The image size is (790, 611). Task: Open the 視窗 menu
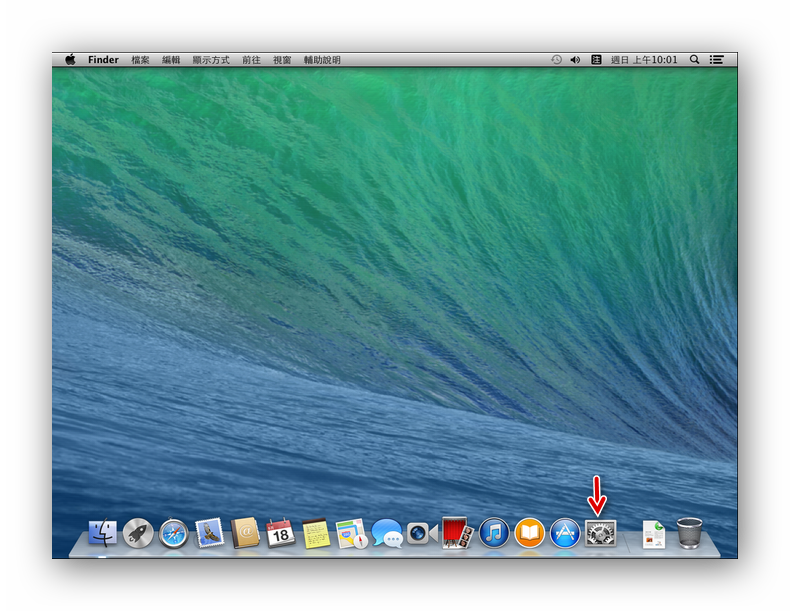(282, 60)
